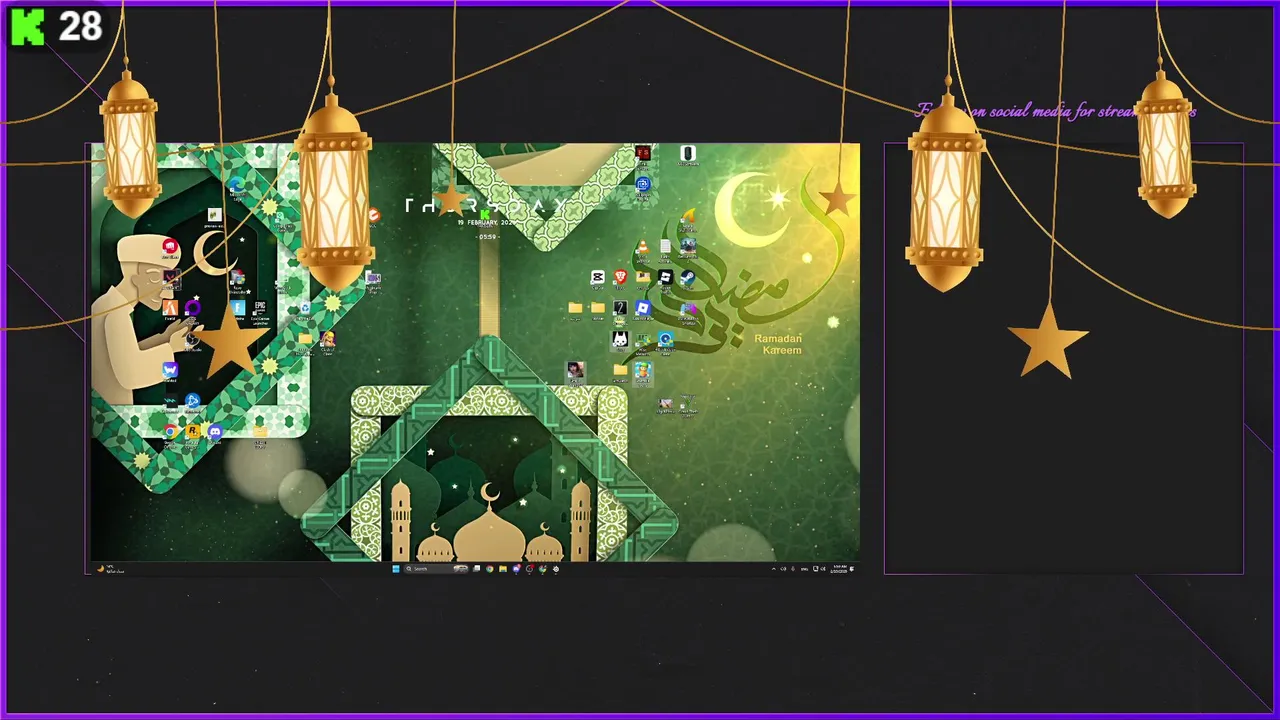Expand the system tray hidden icons chevron
Image resolution: width=1280 pixels, height=720 pixels.
[x=774, y=569]
